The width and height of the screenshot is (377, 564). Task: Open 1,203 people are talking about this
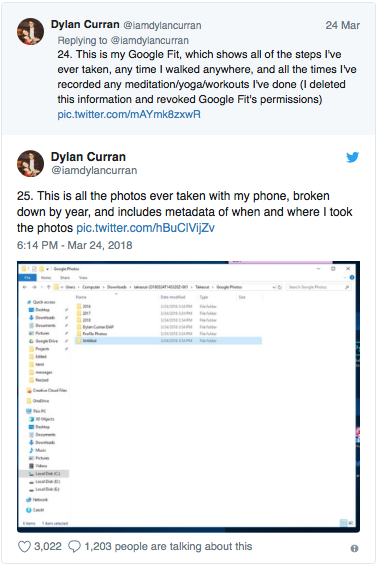point(168,546)
